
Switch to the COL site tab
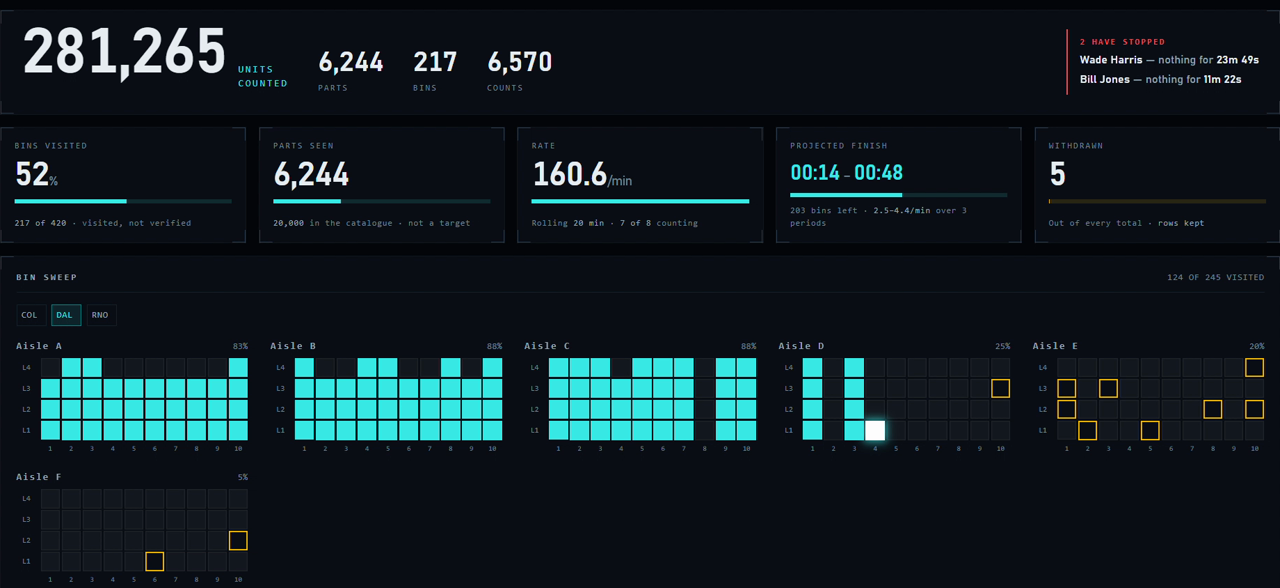pos(30,315)
